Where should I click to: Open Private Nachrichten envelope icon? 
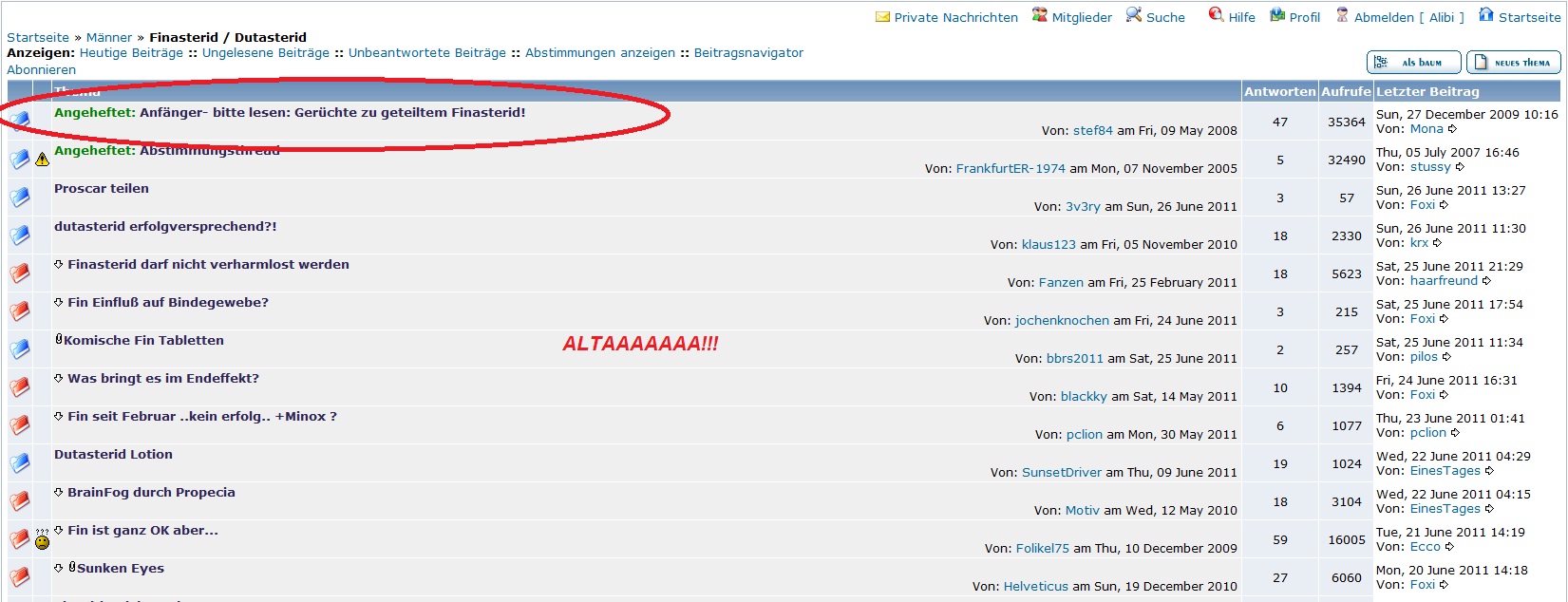[x=882, y=17]
